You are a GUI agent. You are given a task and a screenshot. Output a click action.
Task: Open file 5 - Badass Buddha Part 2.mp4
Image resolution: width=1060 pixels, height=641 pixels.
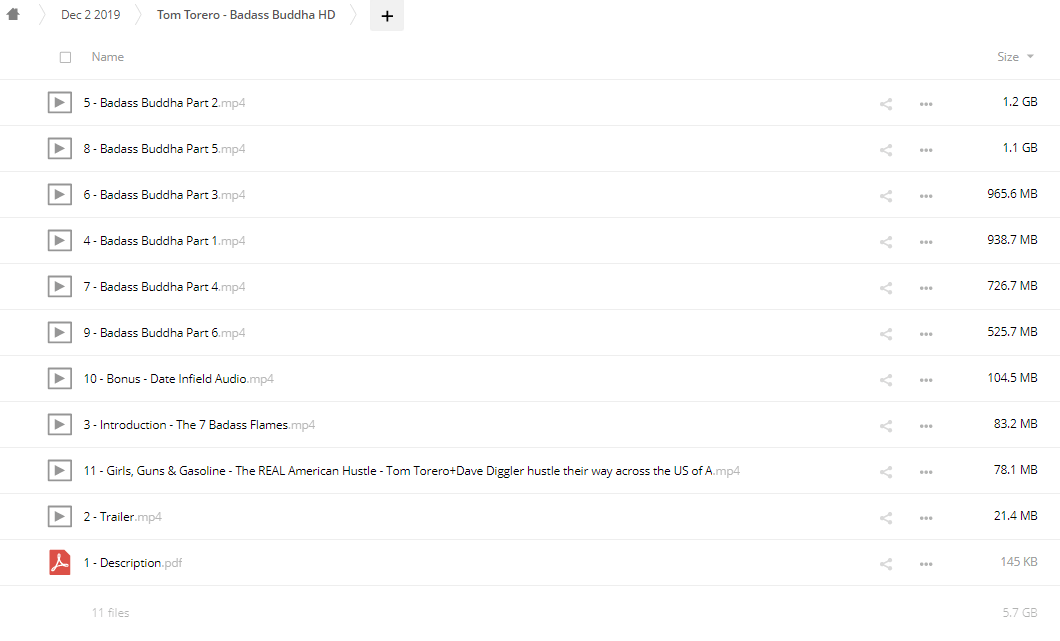[164, 103]
